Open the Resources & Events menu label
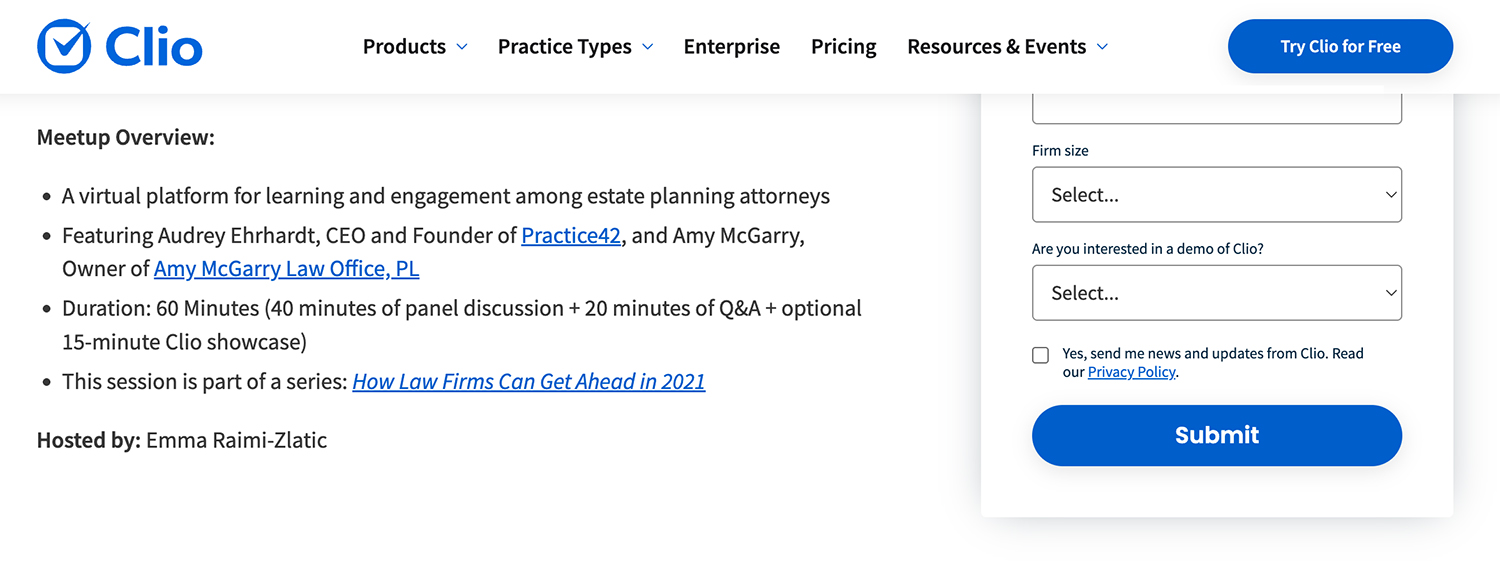Screen dimensions: 1500x574 click(996, 47)
